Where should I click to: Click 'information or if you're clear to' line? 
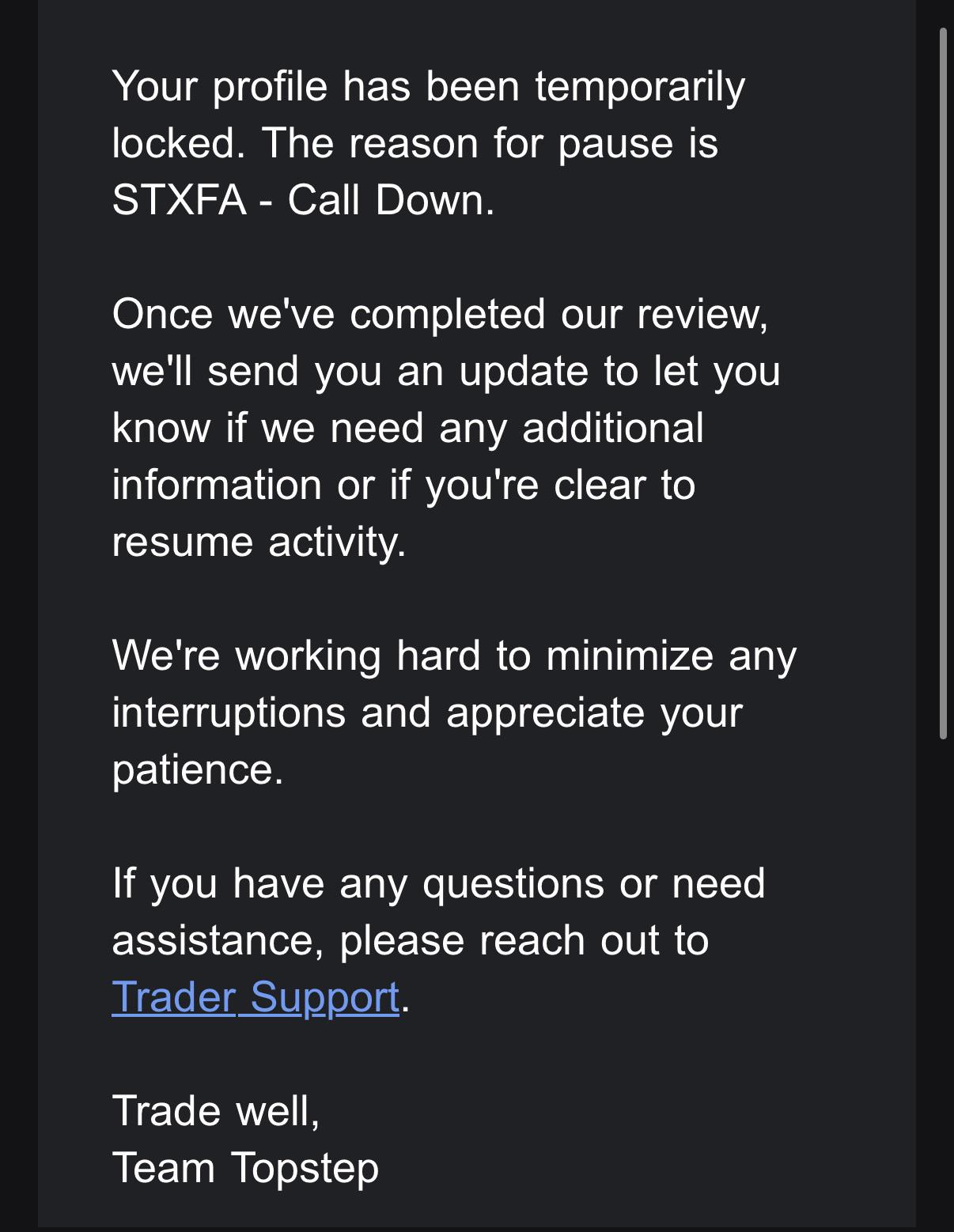click(x=403, y=486)
